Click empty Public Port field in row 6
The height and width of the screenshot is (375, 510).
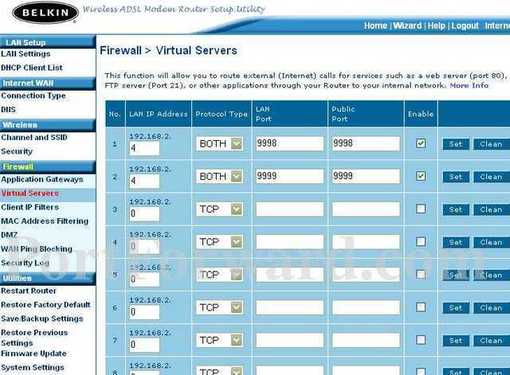coord(366,307)
